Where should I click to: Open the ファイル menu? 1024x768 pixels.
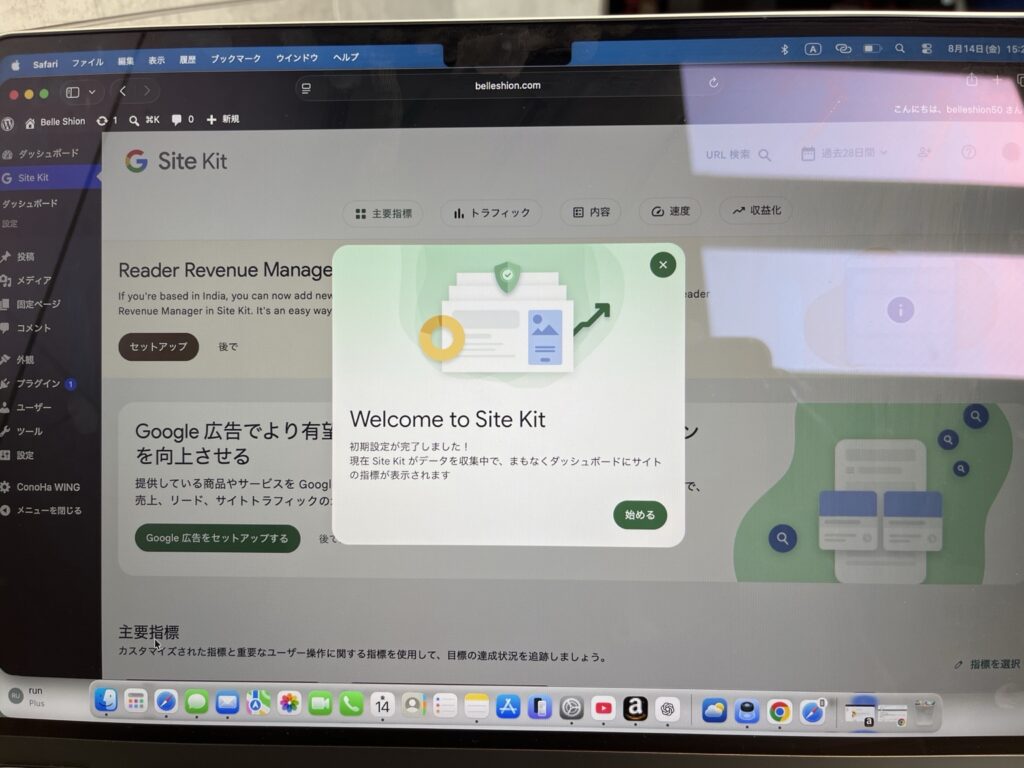[x=88, y=63]
